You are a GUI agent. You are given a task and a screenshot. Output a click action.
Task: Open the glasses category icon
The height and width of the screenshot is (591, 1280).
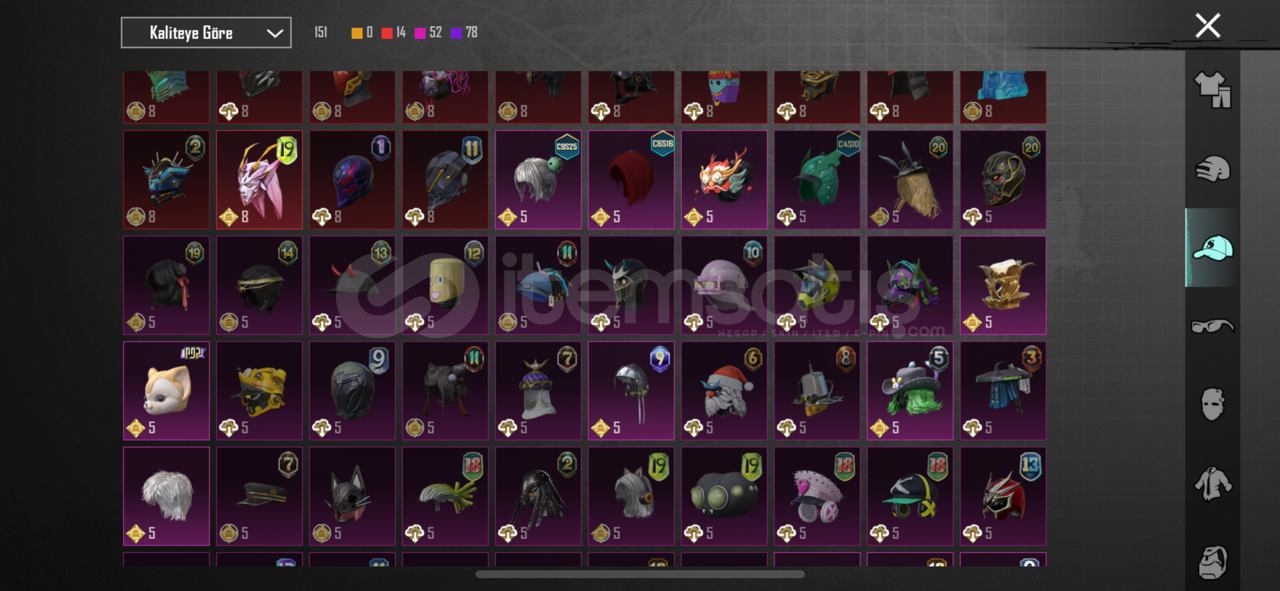coord(1212,326)
